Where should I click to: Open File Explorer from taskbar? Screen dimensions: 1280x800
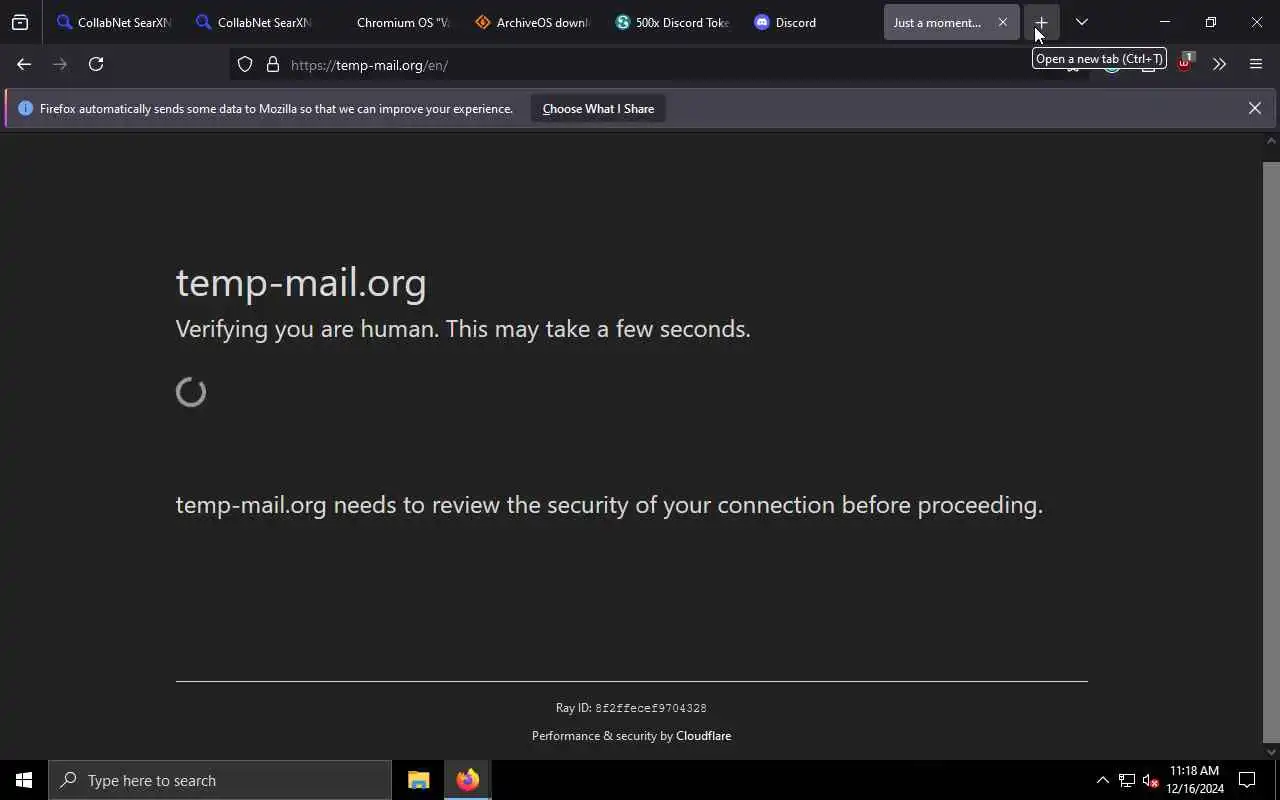pyautogui.click(x=418, y=780)
